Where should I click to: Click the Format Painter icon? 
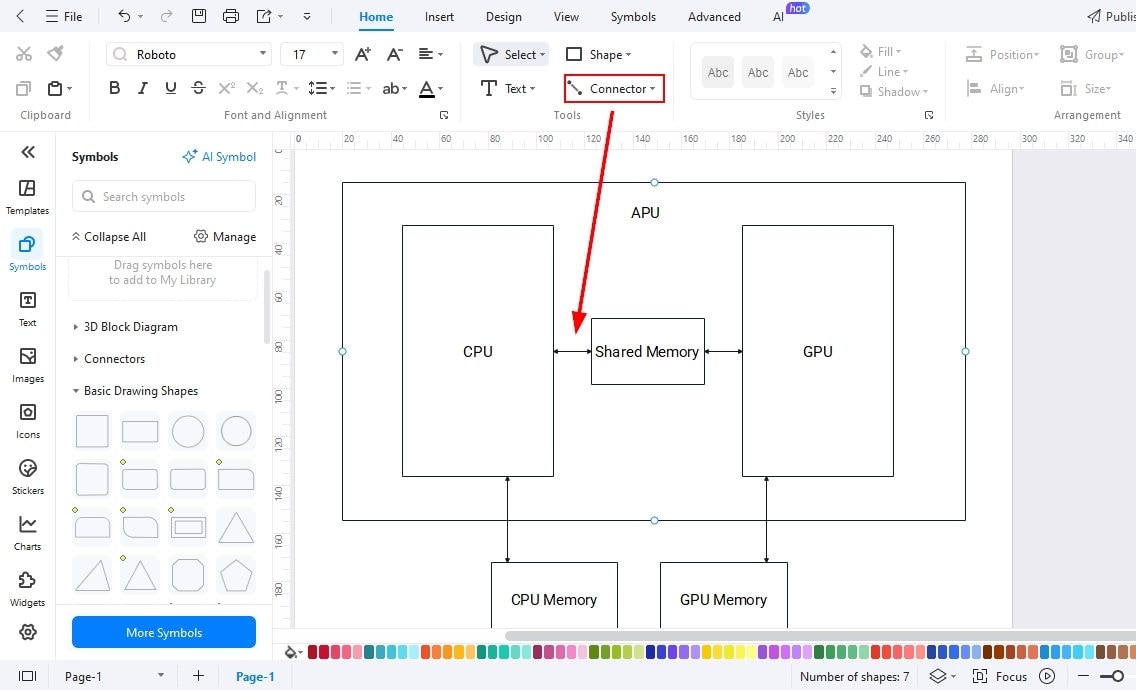(x=55, y=53)
